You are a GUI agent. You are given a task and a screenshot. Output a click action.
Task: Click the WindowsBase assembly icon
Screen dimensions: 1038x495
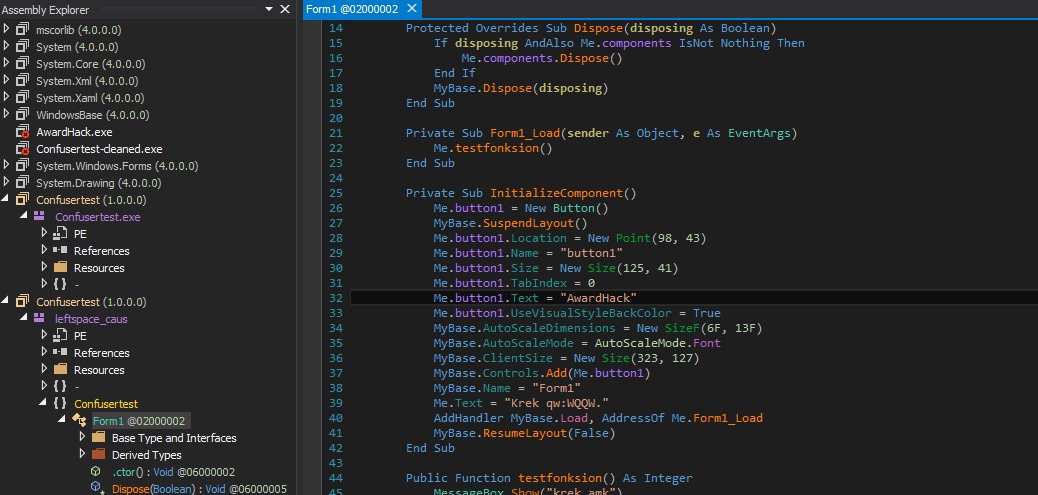tap(23, 115)
